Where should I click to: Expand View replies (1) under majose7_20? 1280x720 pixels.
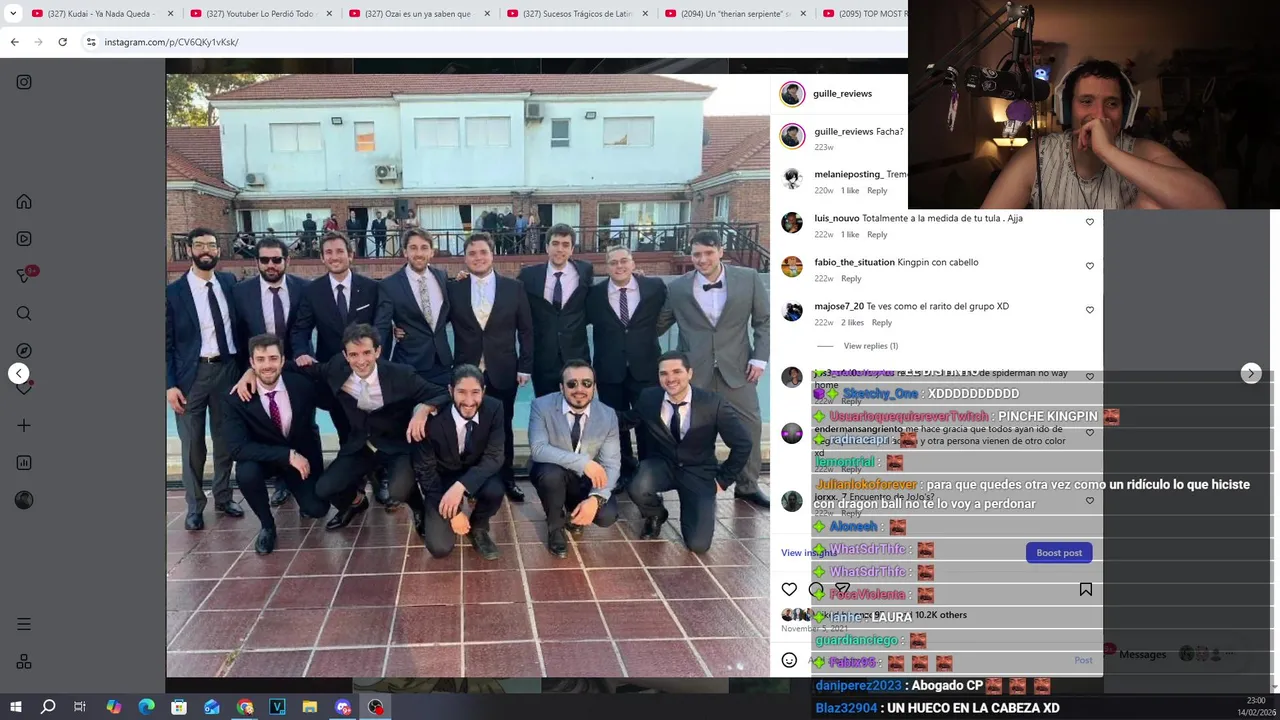pos(870,346)
